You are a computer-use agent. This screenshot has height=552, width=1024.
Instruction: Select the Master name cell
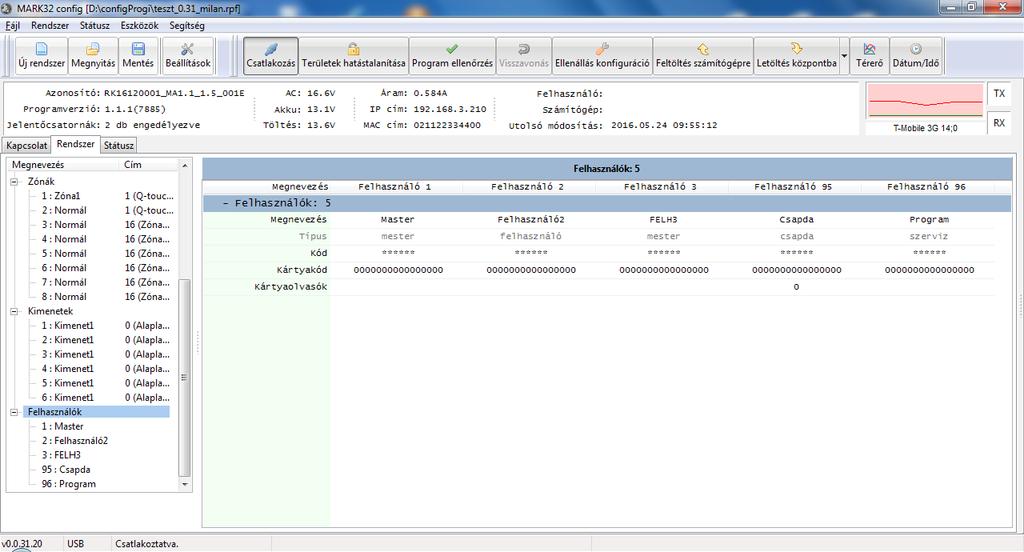(398, 220)
